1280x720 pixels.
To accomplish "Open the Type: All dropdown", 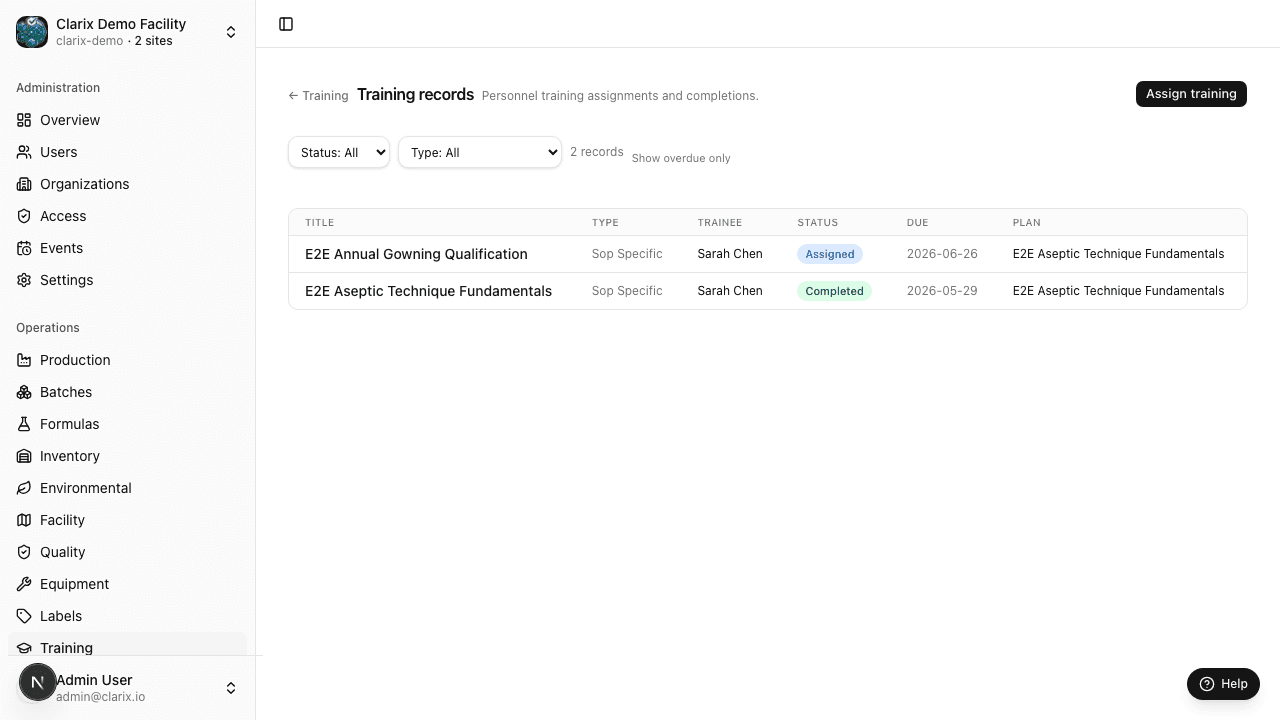I will pyautogui.click(x=480, y=152).
